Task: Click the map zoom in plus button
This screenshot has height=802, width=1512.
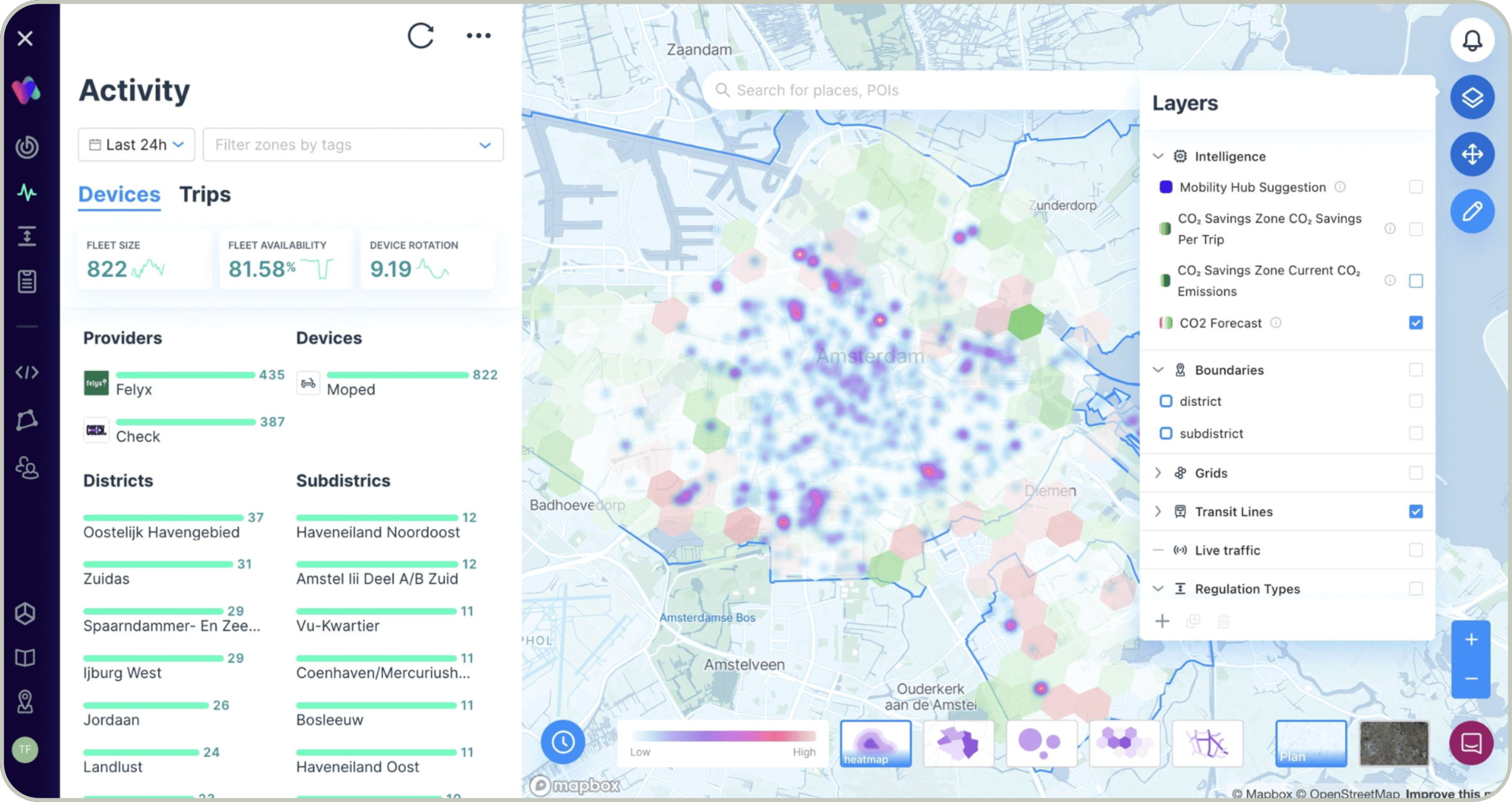Action: coord(1470,640)
